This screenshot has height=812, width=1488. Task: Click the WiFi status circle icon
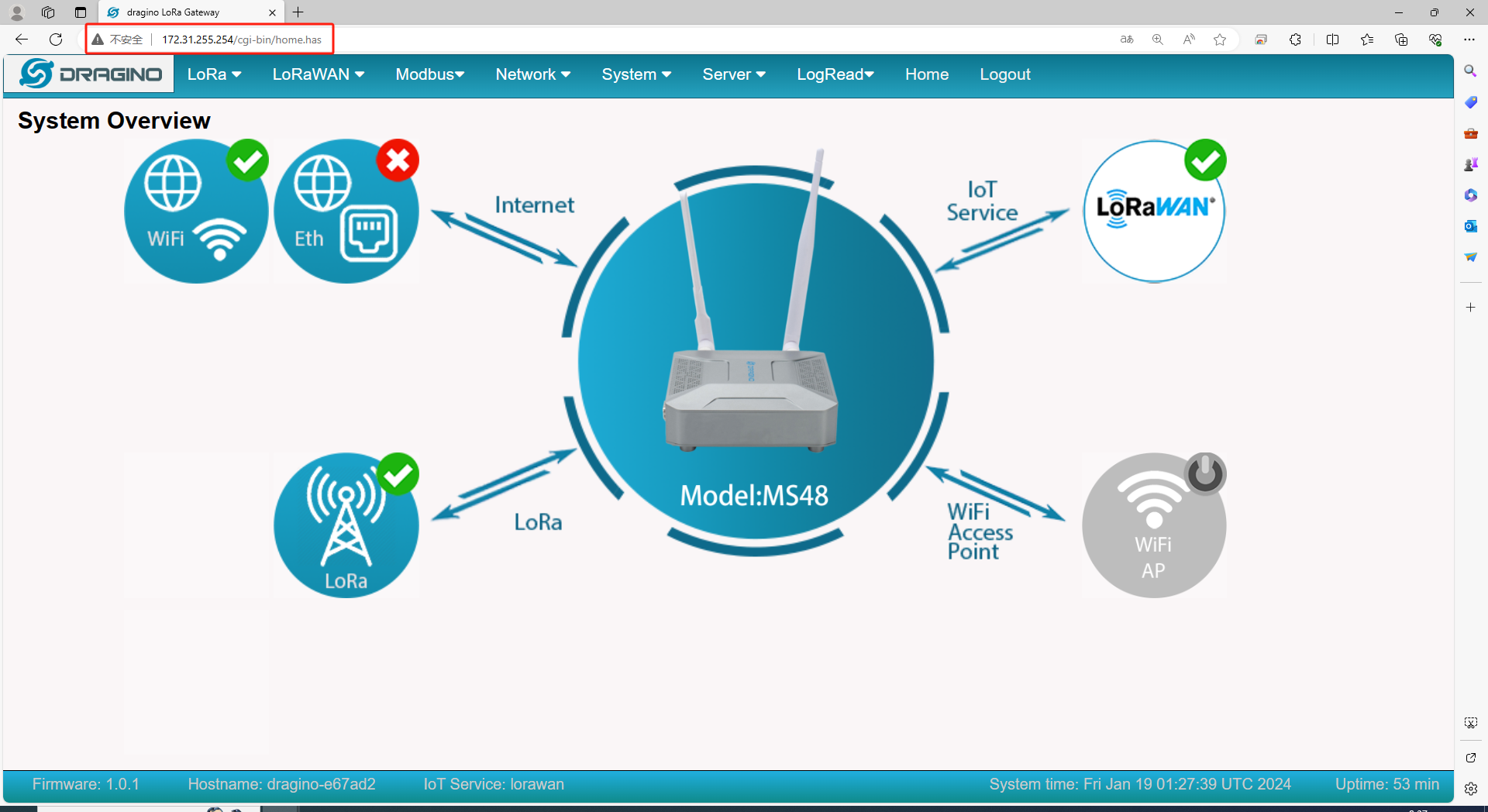(x=196, y=211)
